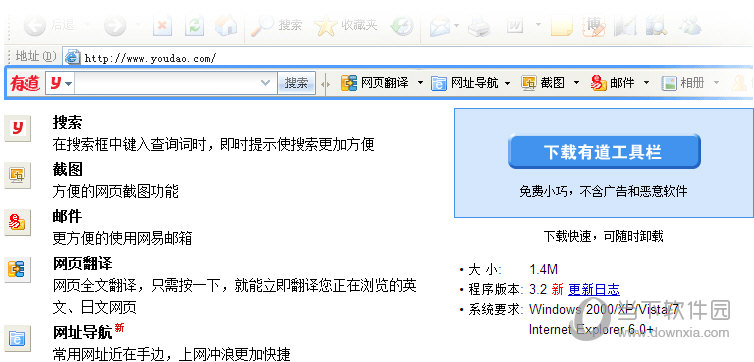Open the History icon after 收藏夹

(x=402, y=26)
